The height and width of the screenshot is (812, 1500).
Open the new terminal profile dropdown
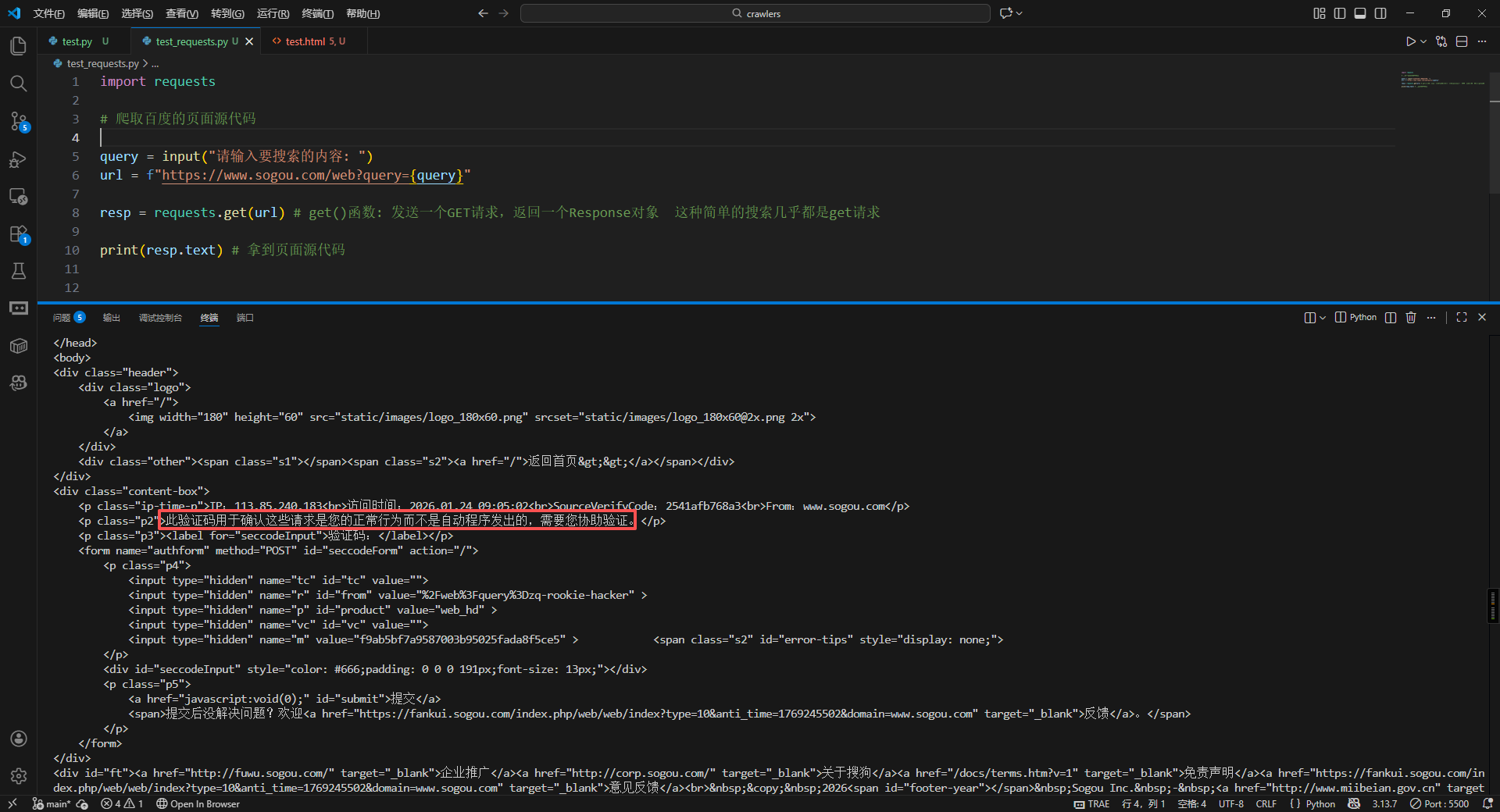(1323, 318)
